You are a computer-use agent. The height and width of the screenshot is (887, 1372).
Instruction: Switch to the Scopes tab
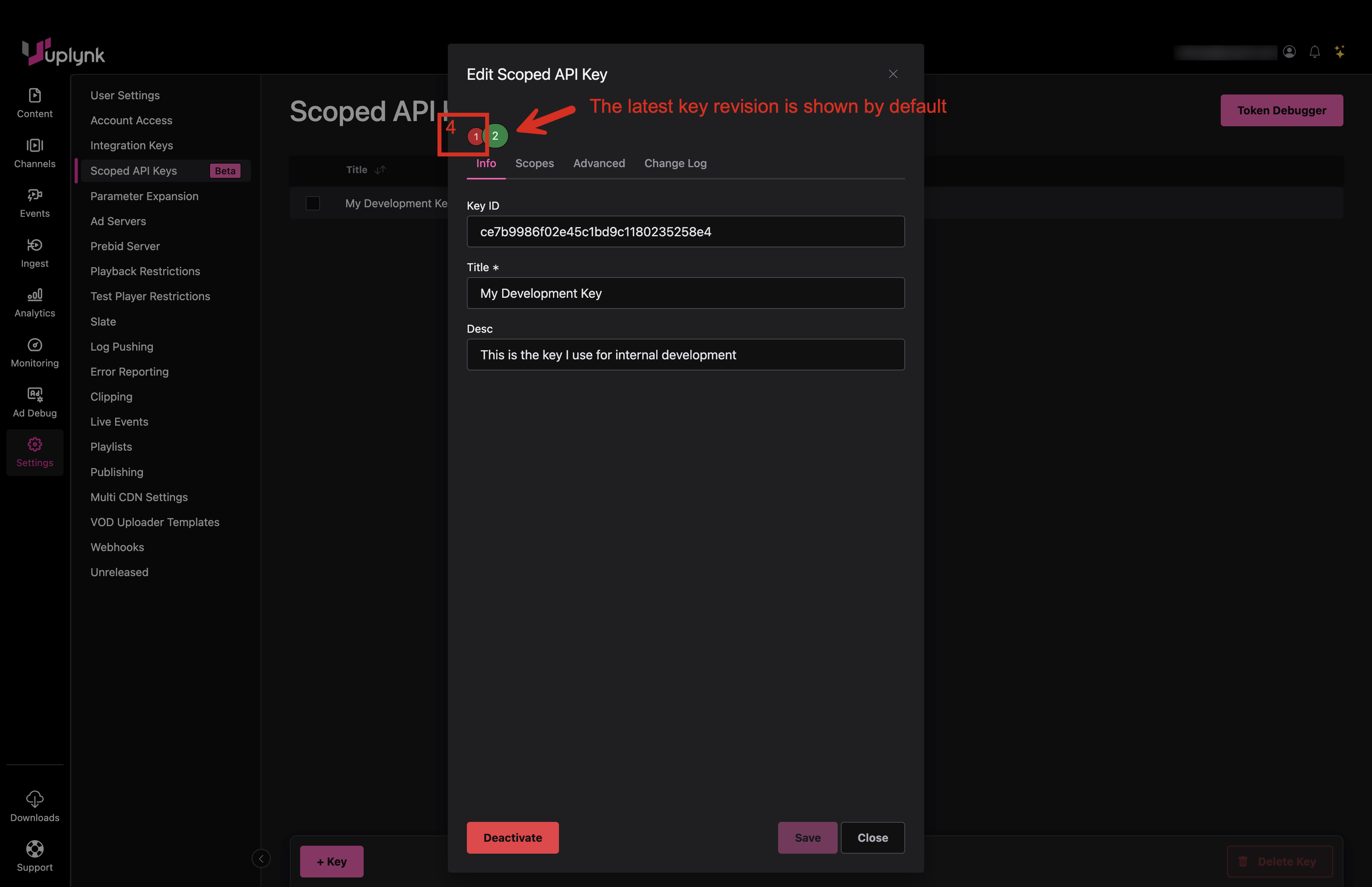point(534,163)
